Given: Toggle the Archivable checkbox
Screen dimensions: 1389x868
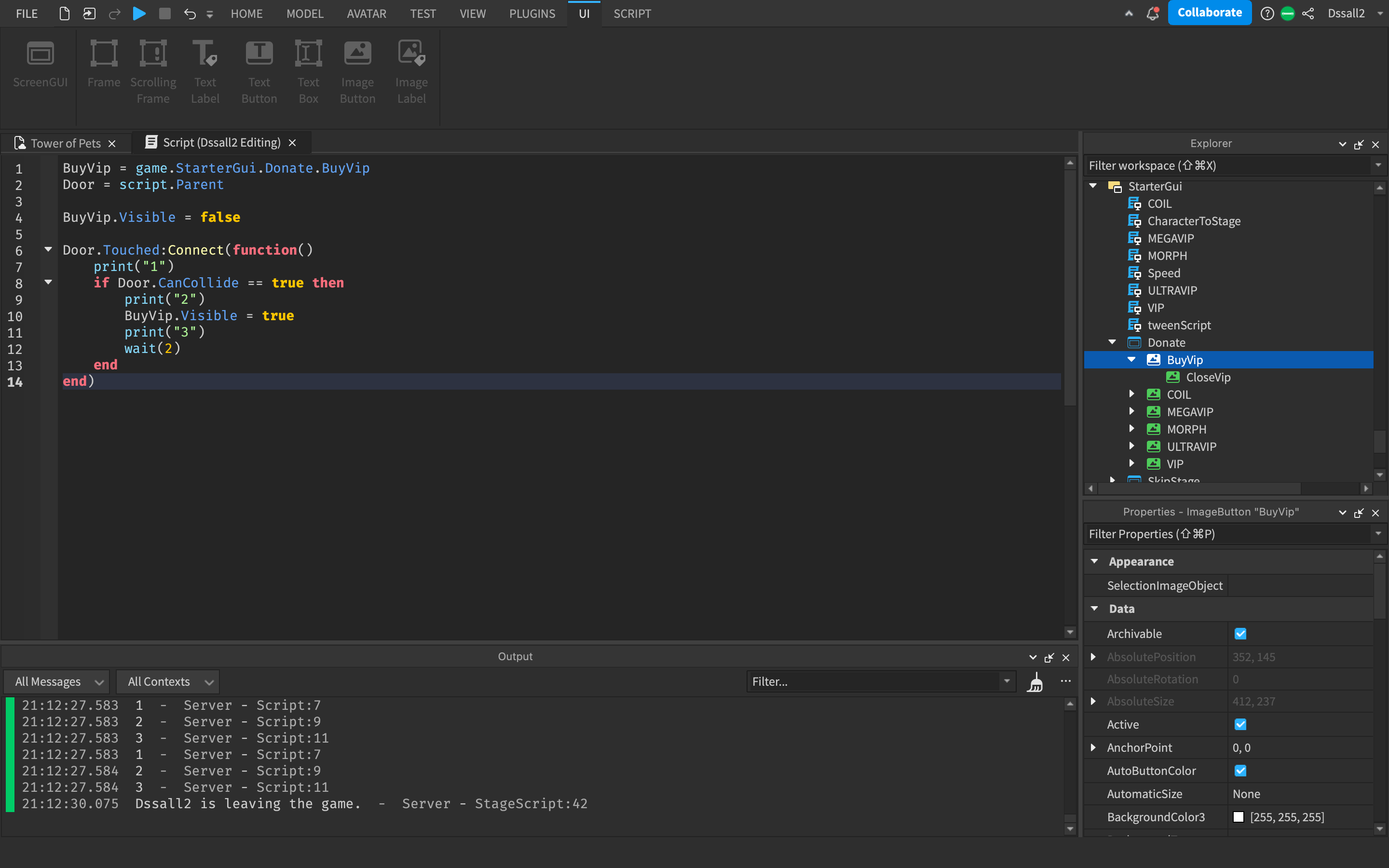Looking at the screenshot, I should click(x=1240, y=634).
